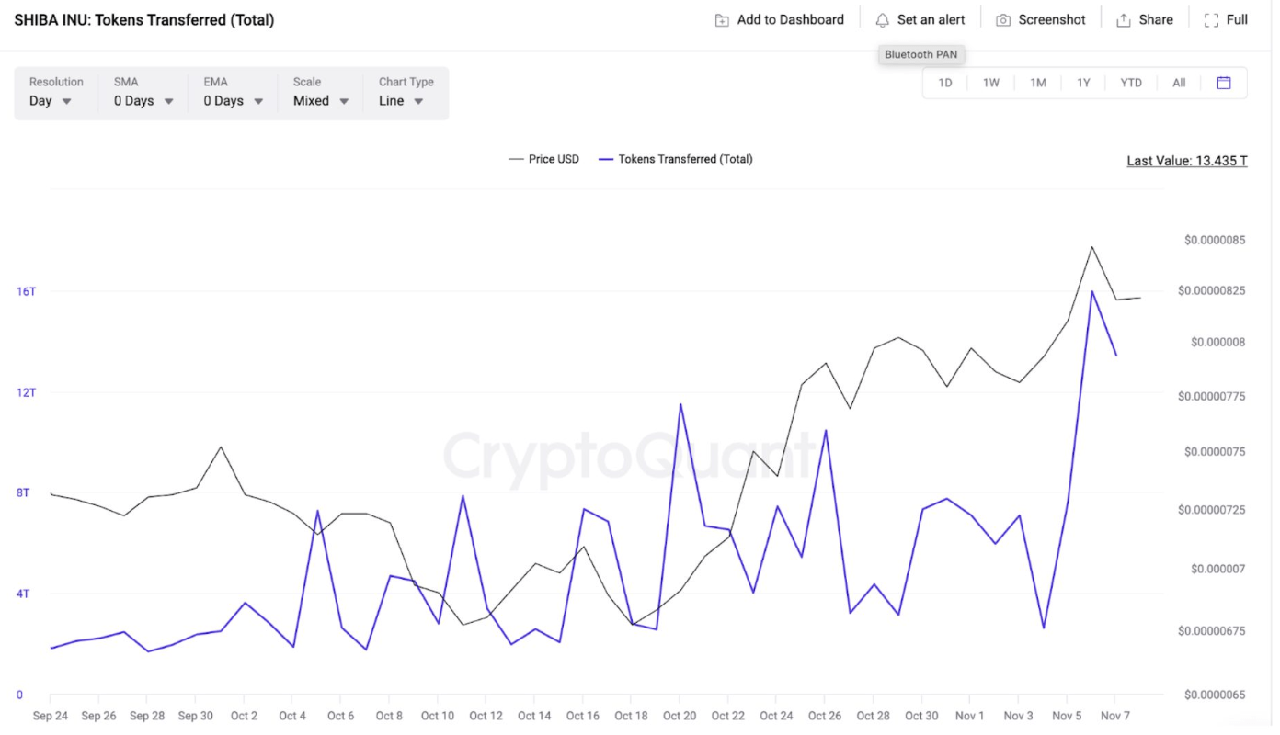Screen dimensions: 1280x735
Task: Click the Sep 24 date label
Action: [50, 716]
